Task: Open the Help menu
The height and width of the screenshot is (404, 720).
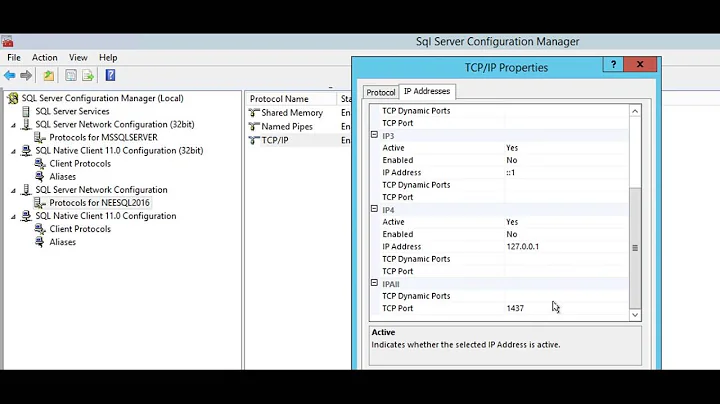Action: (108, 58)
